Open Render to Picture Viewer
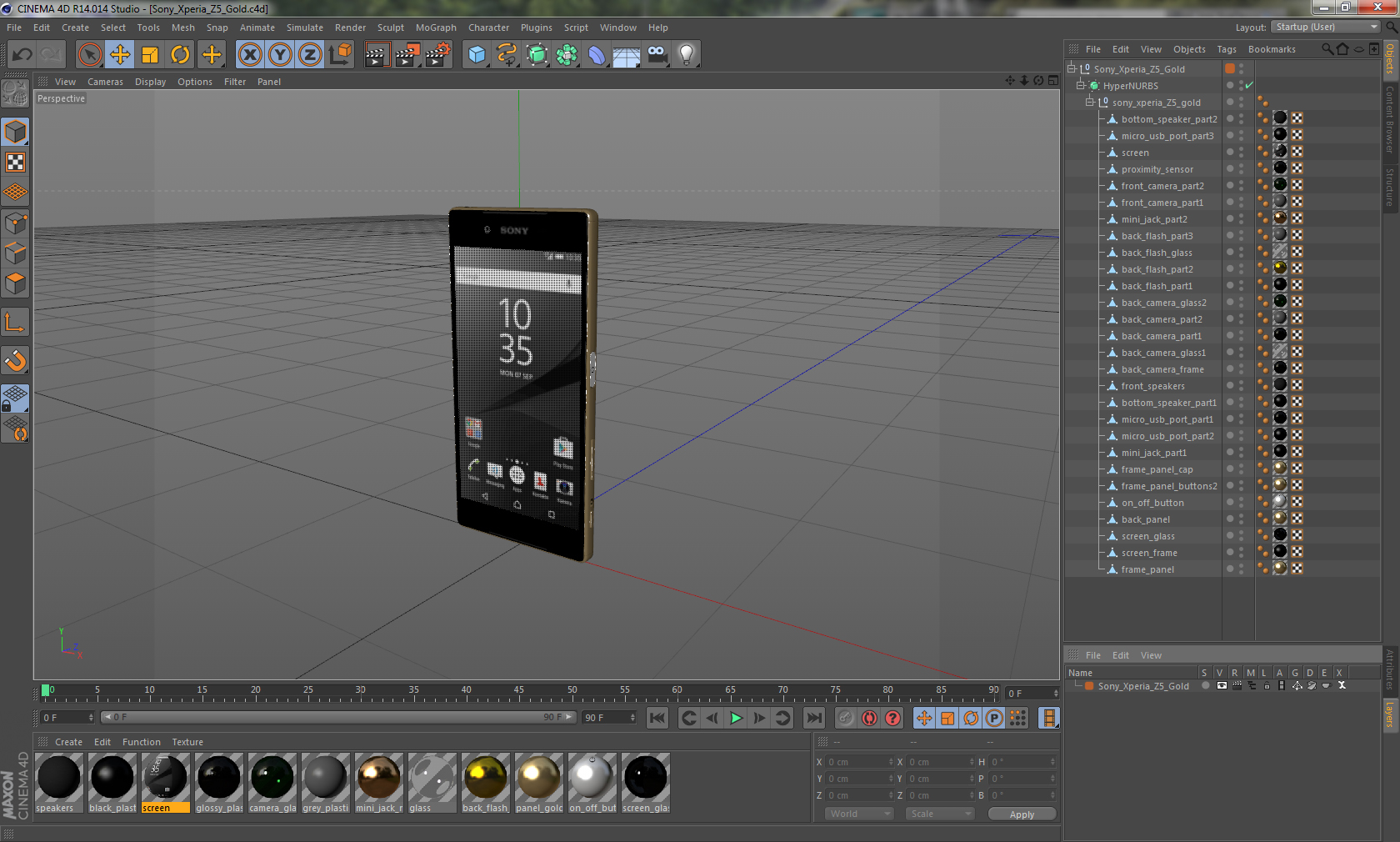 tap(407, 55)
